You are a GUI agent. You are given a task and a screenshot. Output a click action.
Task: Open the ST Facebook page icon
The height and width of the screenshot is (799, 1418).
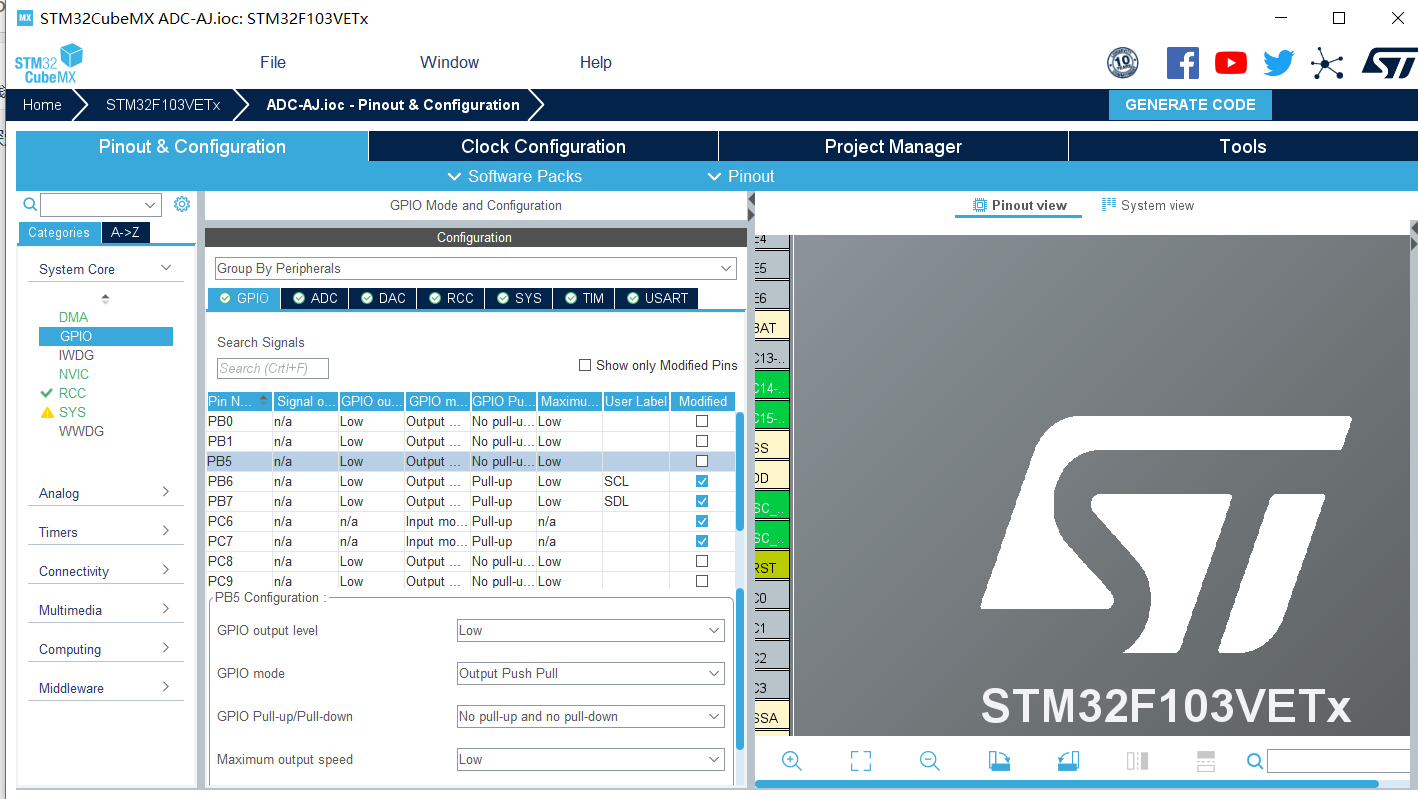[1183, 63]
